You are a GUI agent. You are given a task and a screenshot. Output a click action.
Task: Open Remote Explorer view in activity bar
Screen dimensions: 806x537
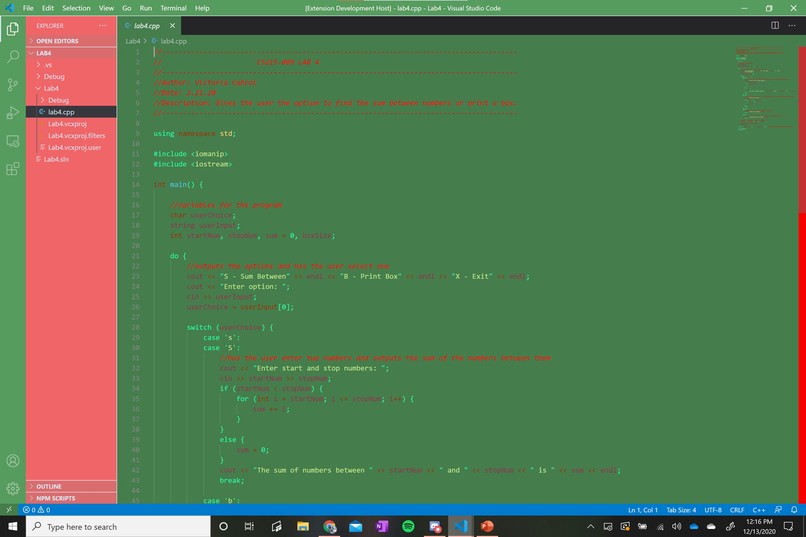click(13, 141)
